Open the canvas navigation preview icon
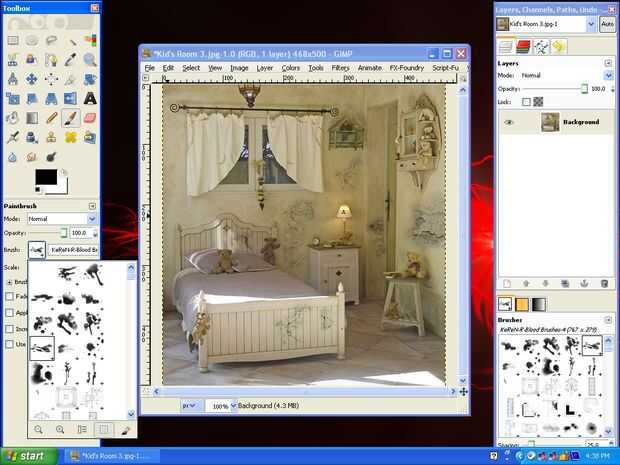620x465 pixels. coord(463,392)
